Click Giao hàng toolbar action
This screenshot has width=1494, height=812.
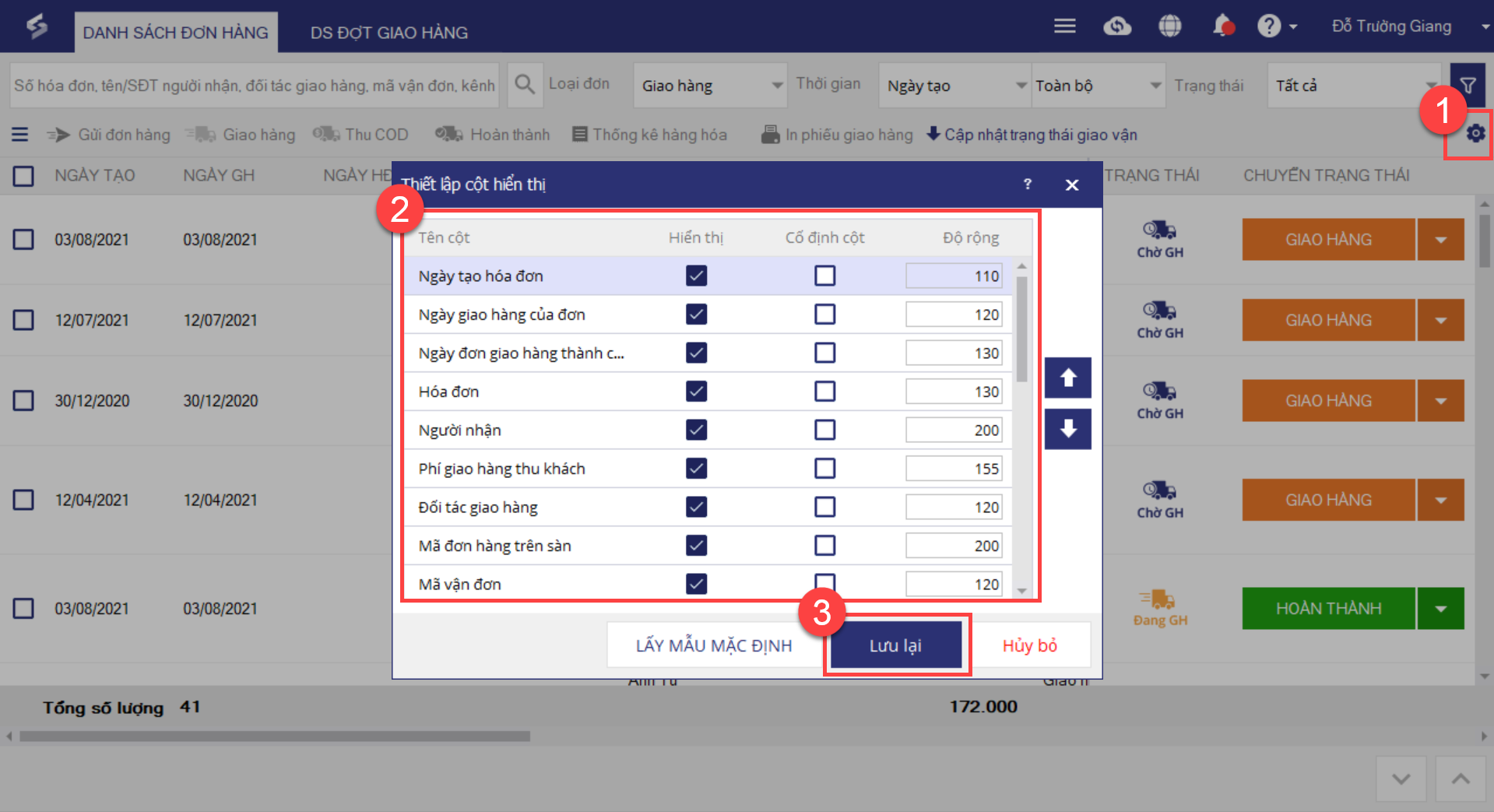pyautogui.click(x=241, y=135)
